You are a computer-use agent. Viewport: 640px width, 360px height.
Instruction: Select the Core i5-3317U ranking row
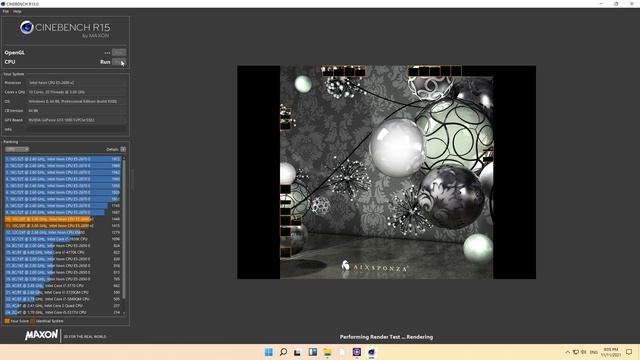click(x=63, y=312)
